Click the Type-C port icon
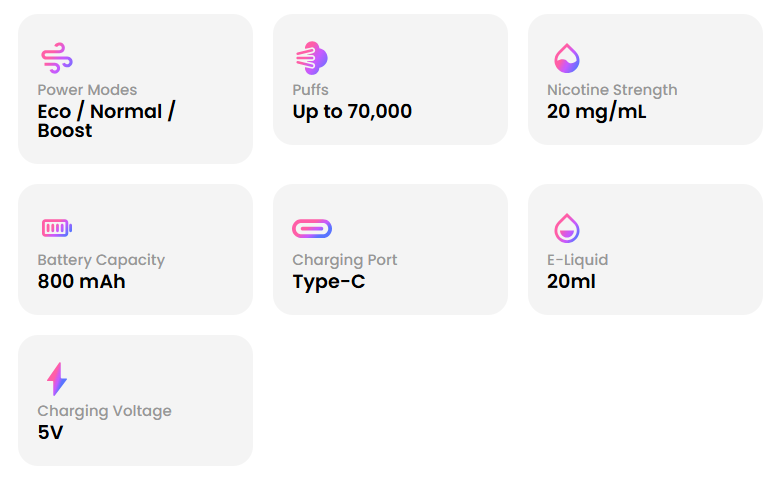Viewport: 778px width, 477px height. (x=312, y=228)
